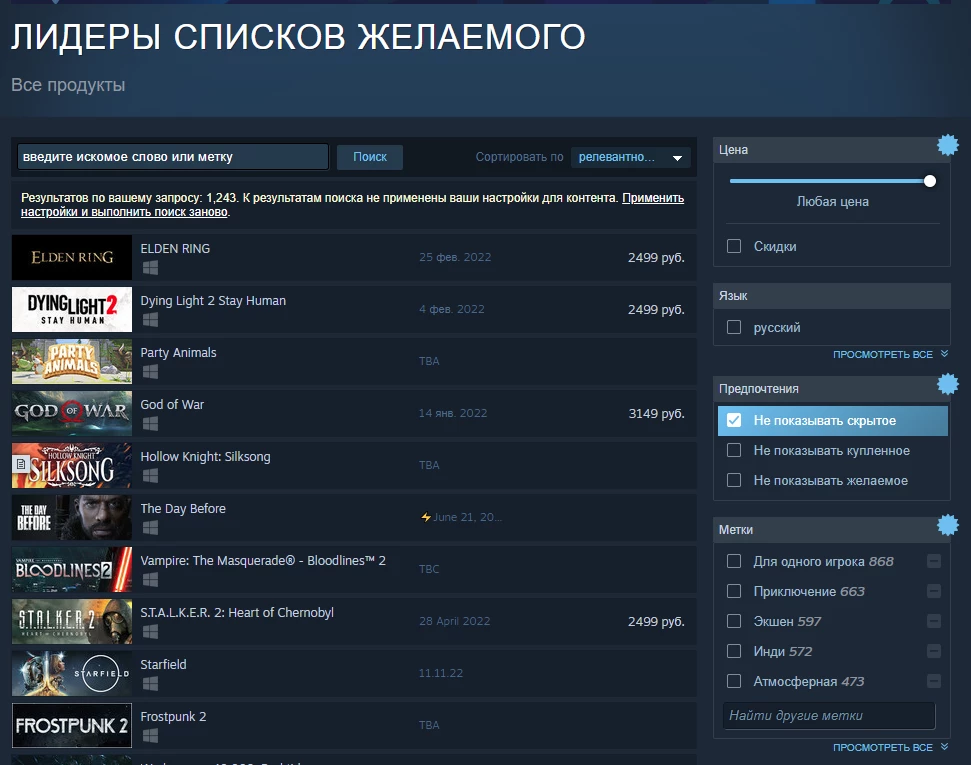Viewport: 971px width, 765px height.
Task: Open the God of War title
Action: 172,404
